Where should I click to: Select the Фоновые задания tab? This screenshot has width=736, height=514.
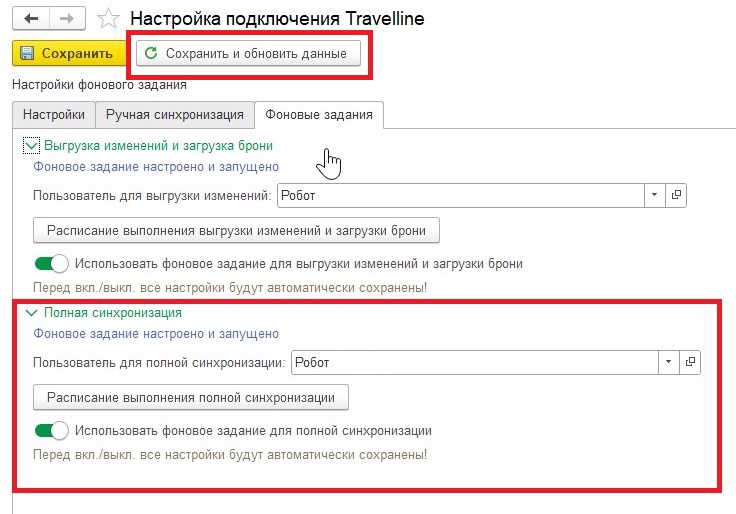[319, 115]
